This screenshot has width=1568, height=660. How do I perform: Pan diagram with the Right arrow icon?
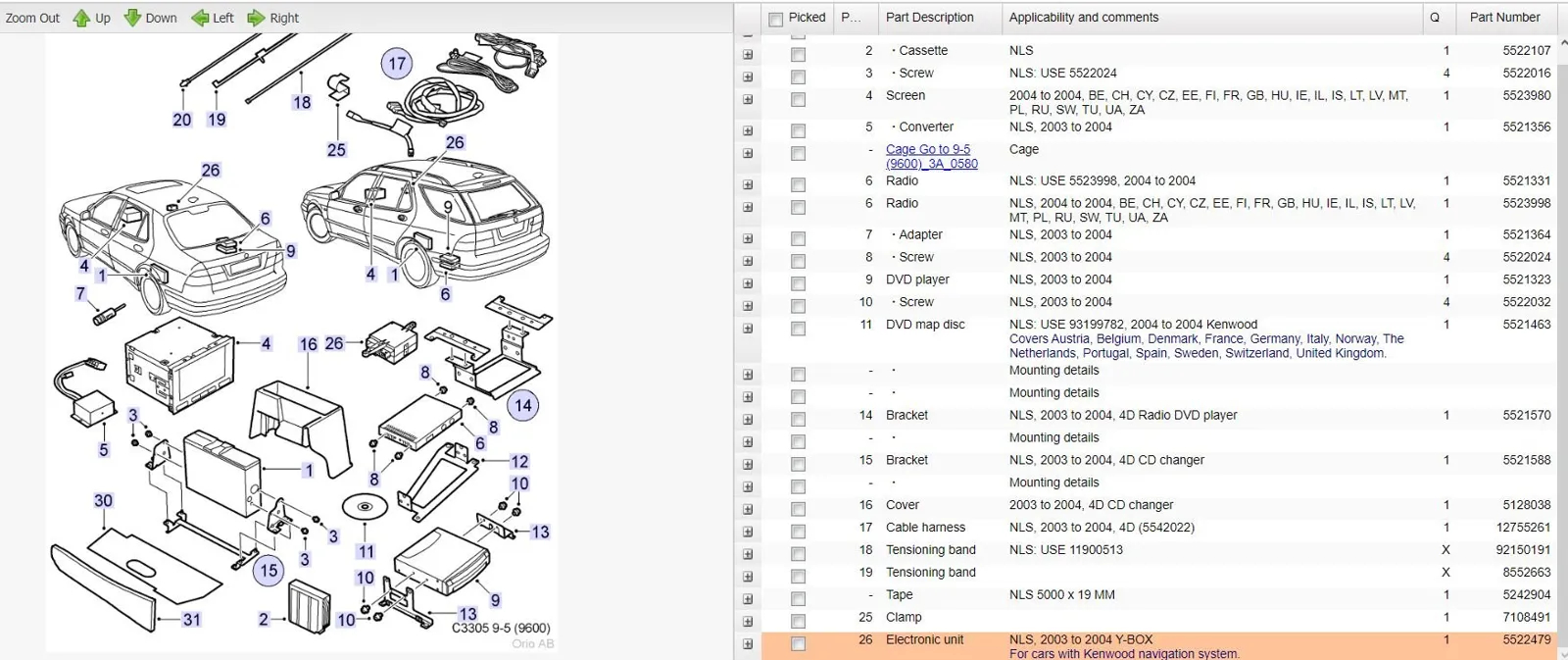coord(256,18)
